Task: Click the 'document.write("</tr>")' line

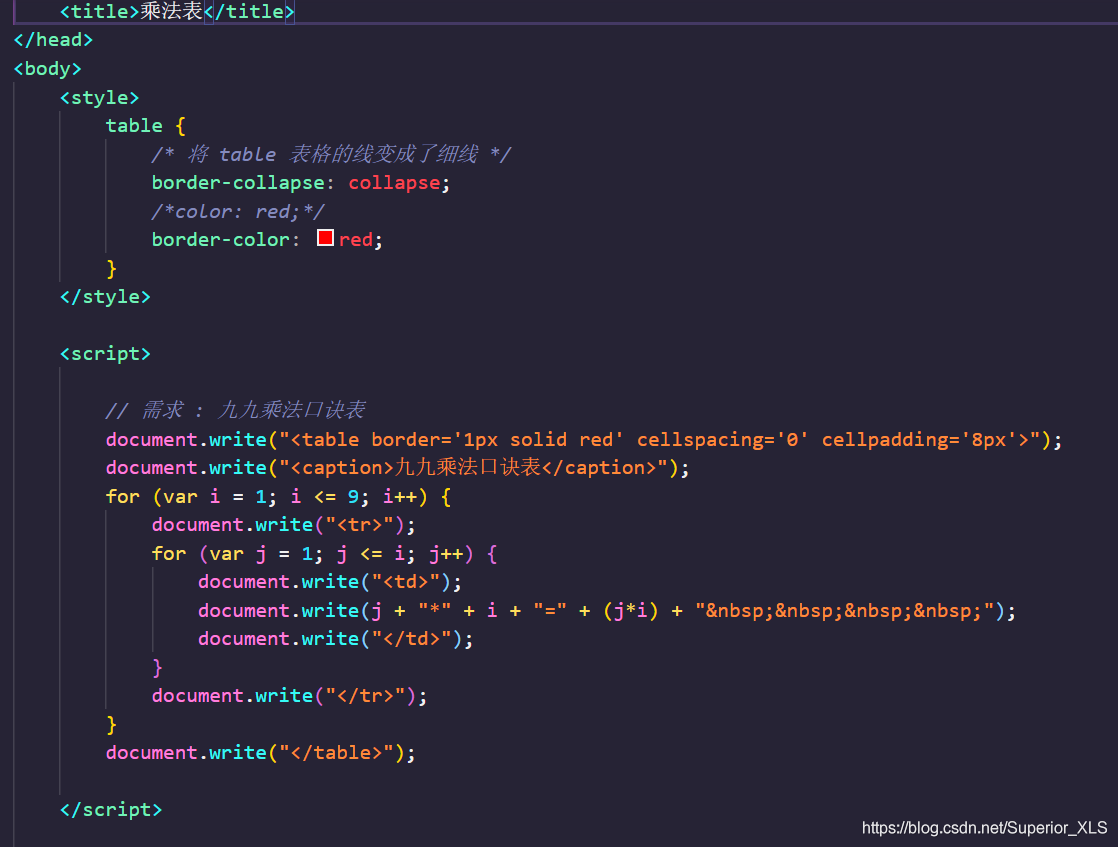Action: (289, 696)
